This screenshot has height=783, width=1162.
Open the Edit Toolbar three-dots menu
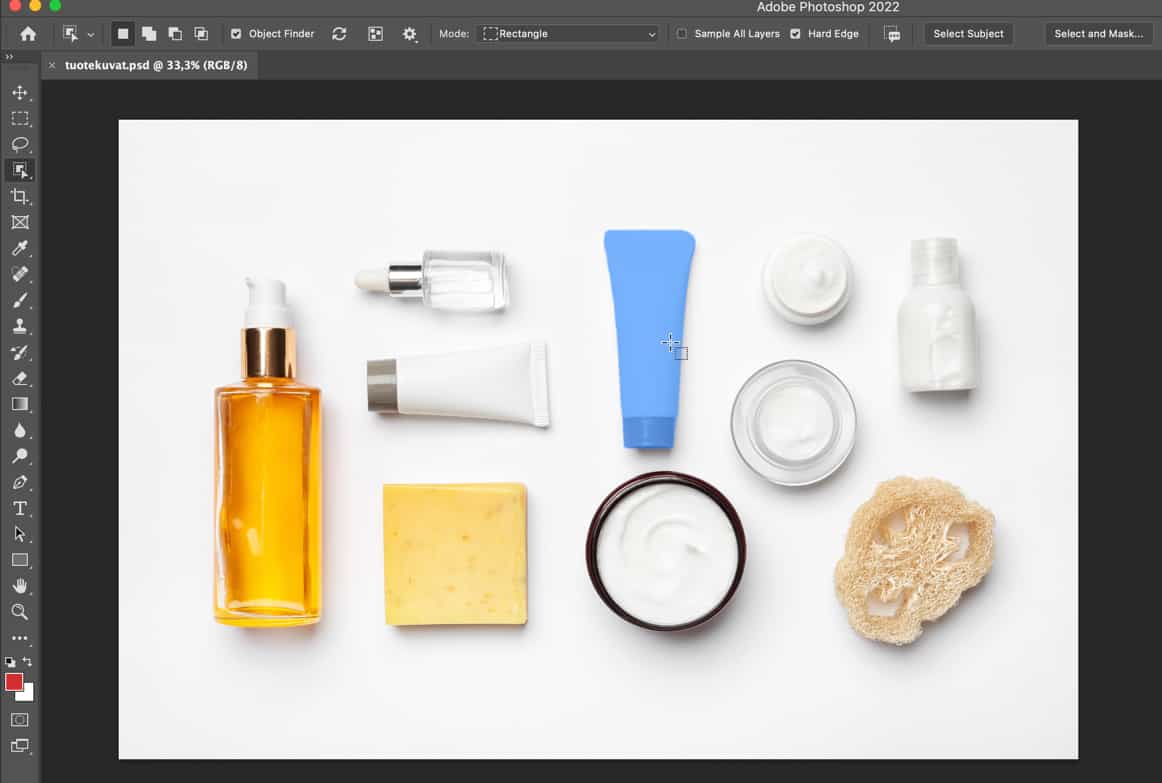coord(20,638)
